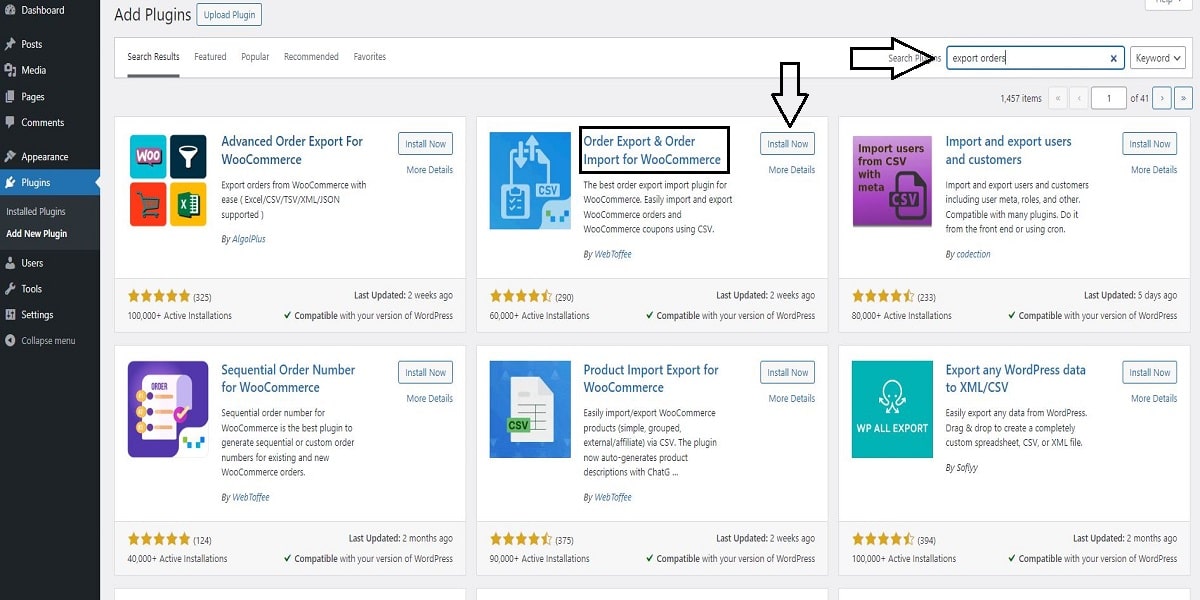The height and width of the screenshot is (600, 1200).
Task: Install Product Import Export for WooCommerce
Action: (x=787, y=372)
